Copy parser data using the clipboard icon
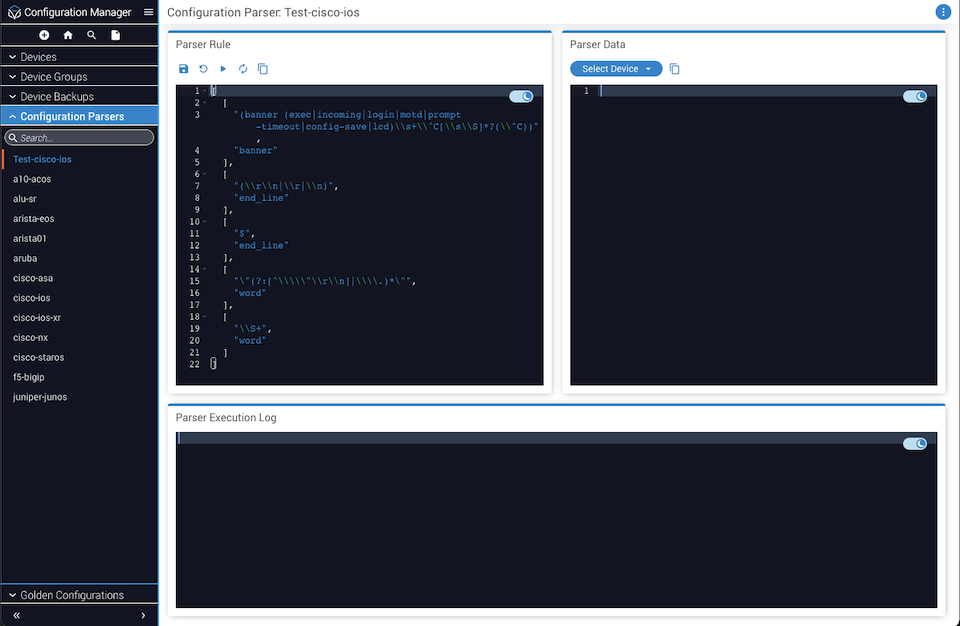 (x=674, y=69)
